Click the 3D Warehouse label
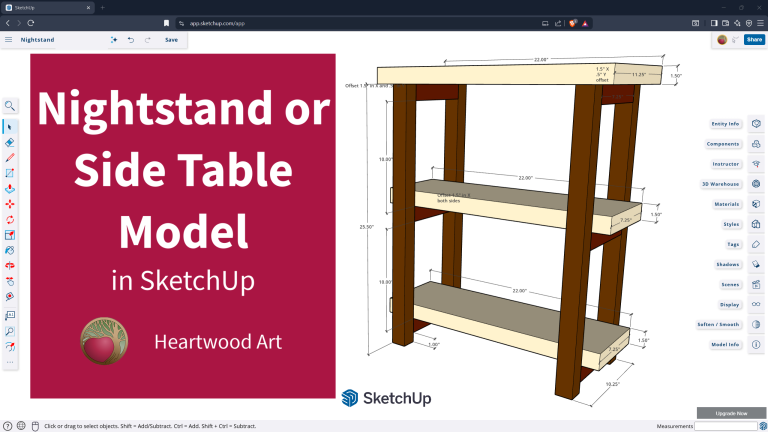The height and width of the screenshot is (432, 768). (720, 184)
